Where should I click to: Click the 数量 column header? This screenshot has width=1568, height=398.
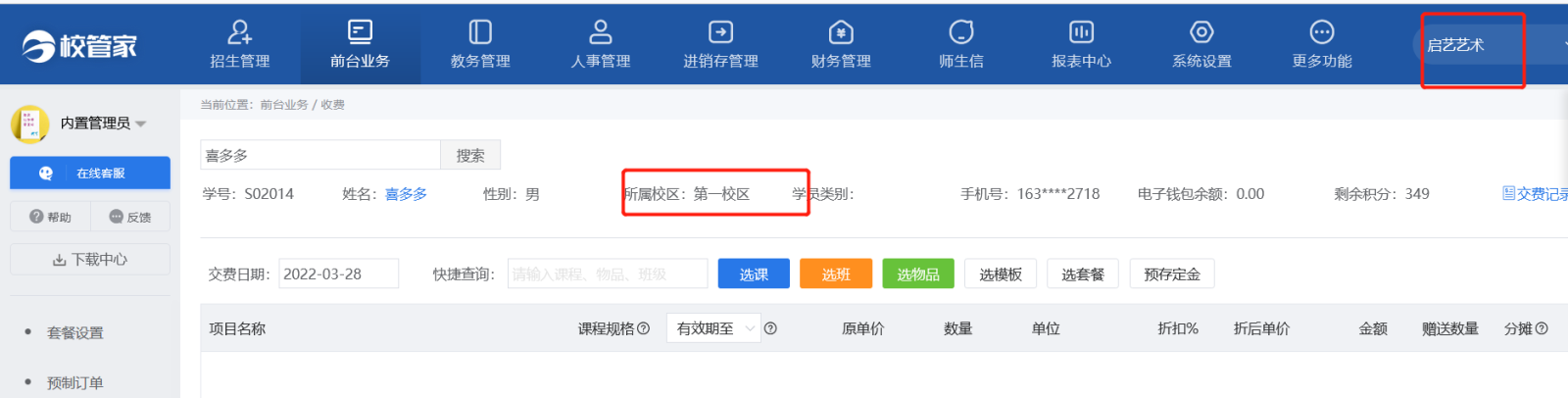tap(957, 329)
